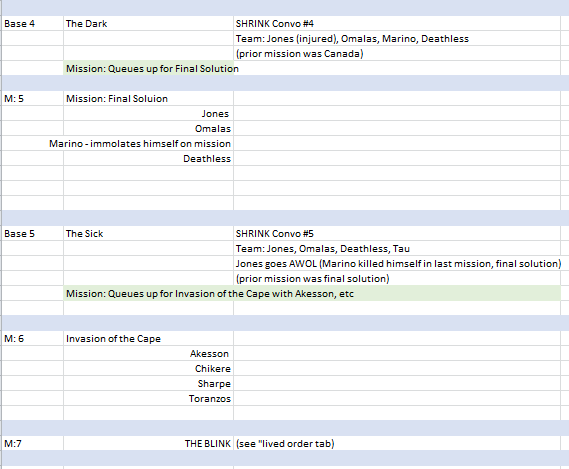Screen dimensions: 569x469
Task: Click the Toranzos cell
Action: click(148, 399)
